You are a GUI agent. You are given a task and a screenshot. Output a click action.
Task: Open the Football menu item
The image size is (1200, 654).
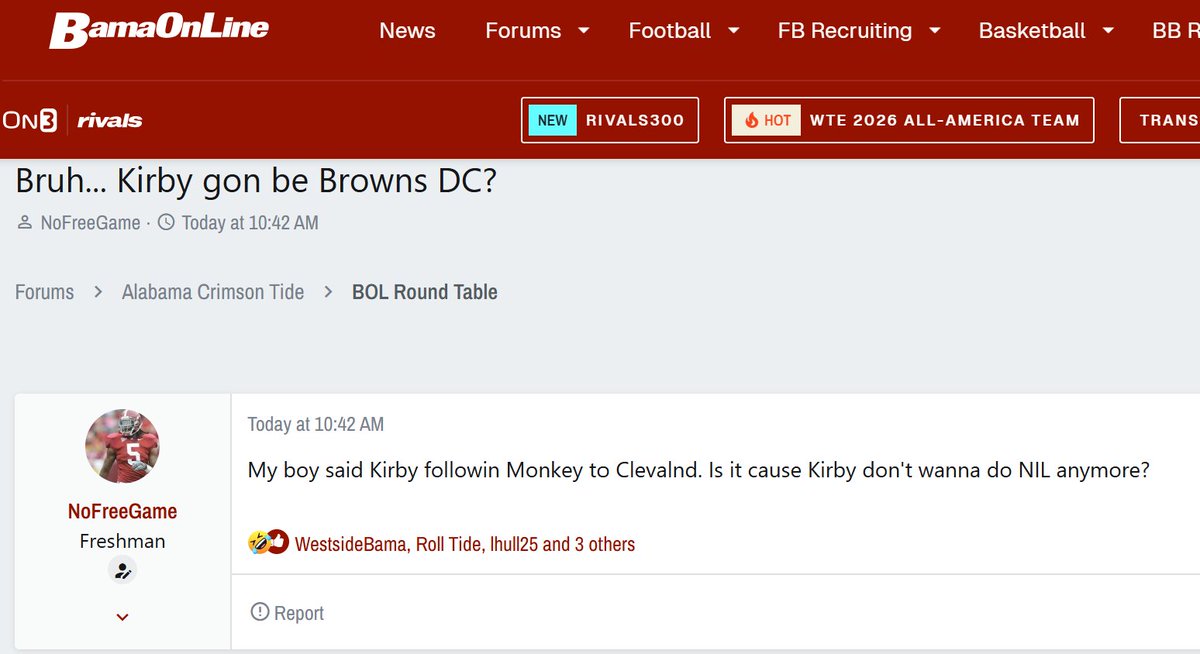670,31
